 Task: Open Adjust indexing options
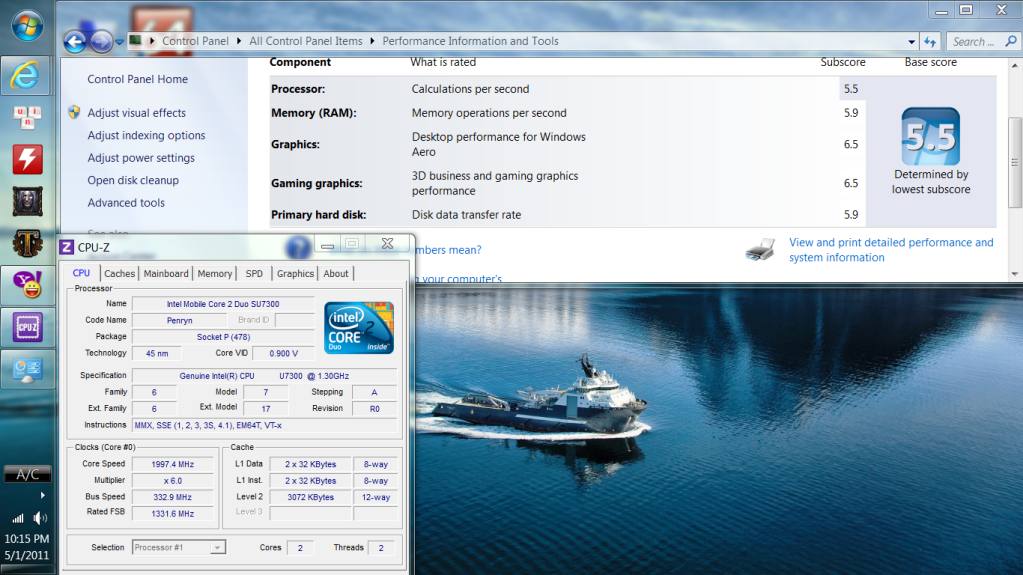click(146, 135)
